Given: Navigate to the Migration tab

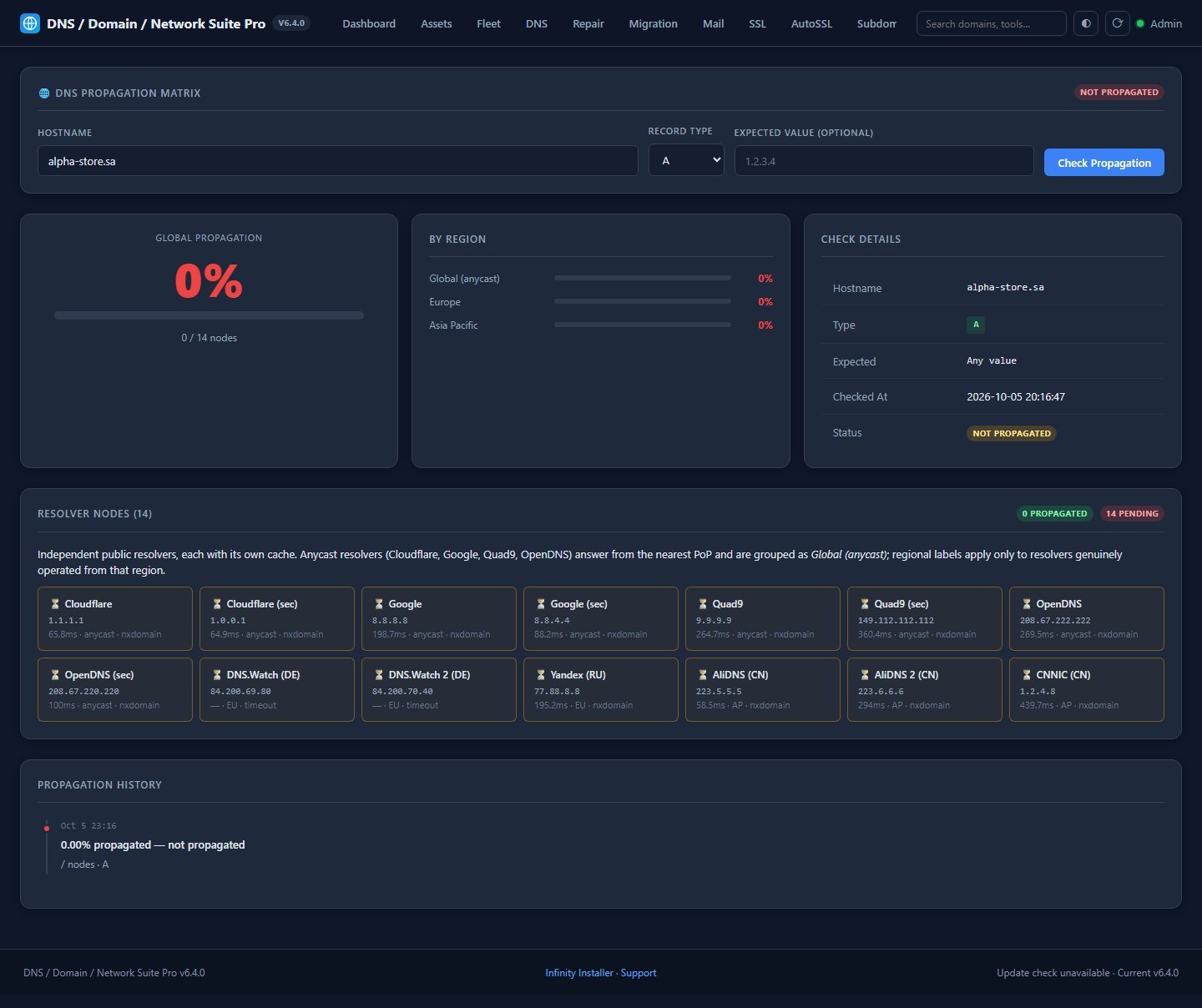Looking at the screenshot, I should [653, 23].
